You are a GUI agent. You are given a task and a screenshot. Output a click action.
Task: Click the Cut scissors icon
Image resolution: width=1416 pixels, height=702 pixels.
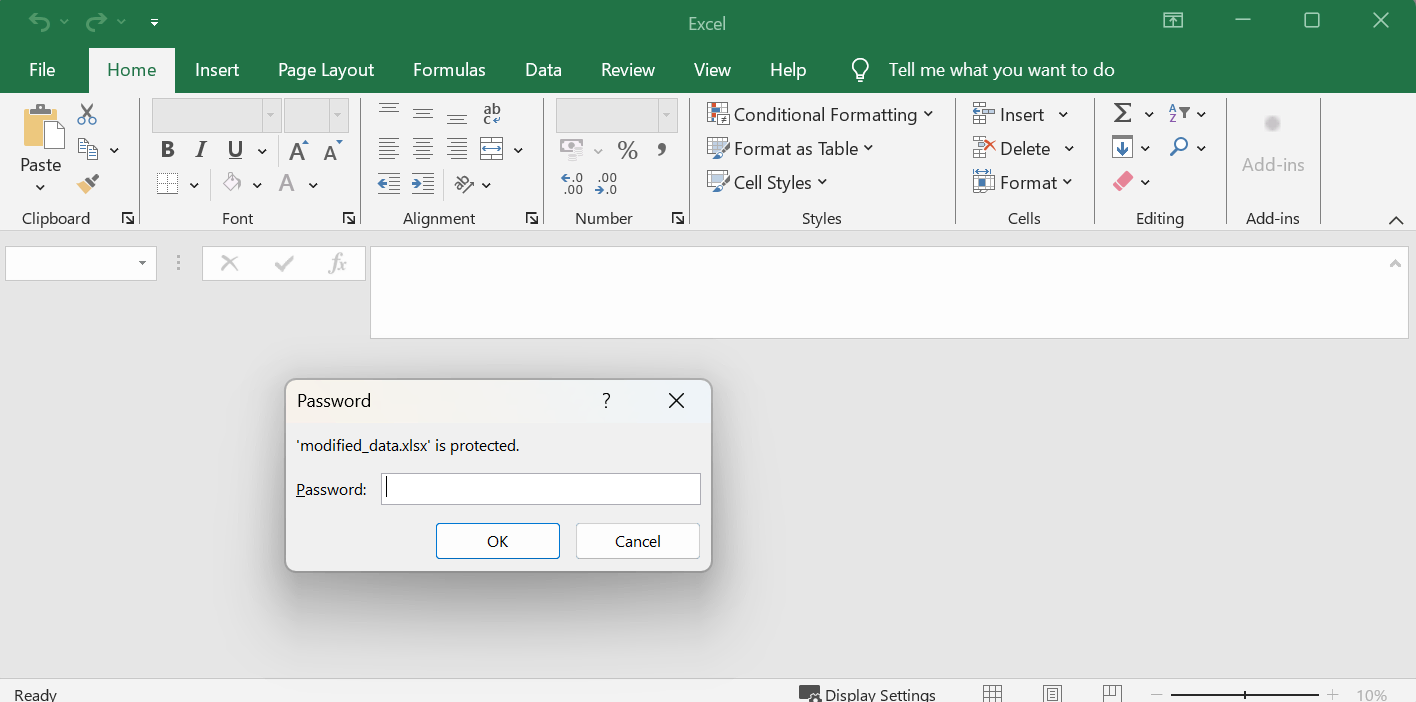[x=87, y=115]
